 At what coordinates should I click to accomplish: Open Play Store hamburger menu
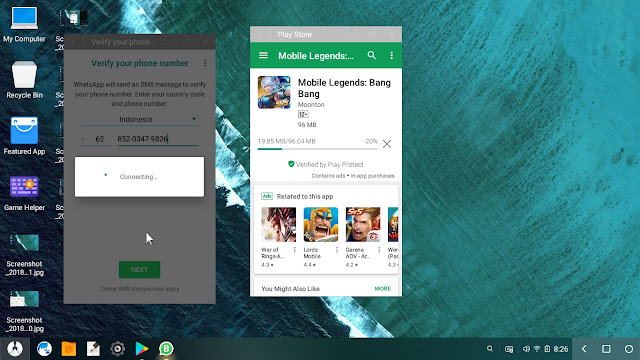(263, 55)
